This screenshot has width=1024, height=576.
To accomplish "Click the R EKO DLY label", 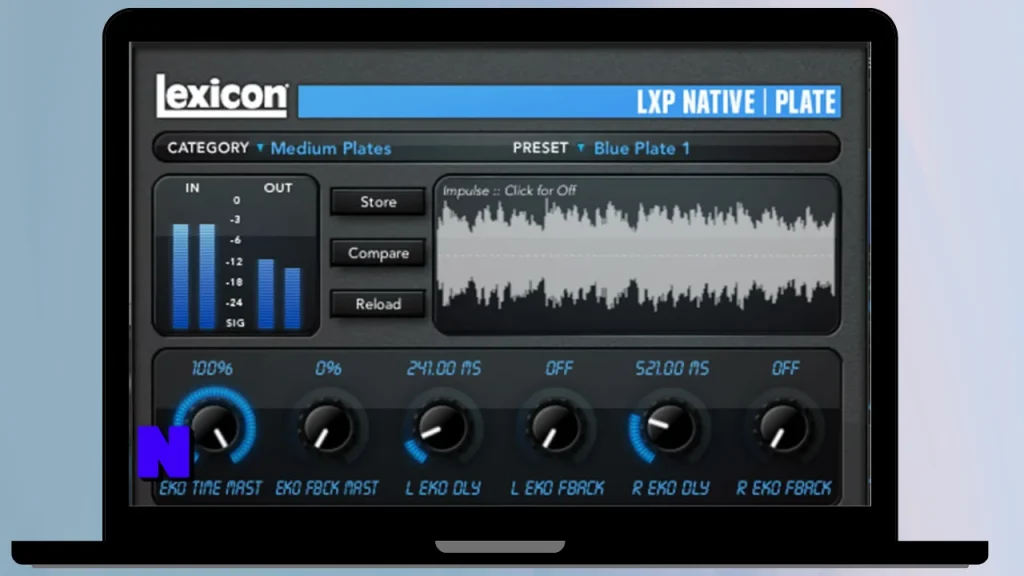I will click(x=670, y=488).
